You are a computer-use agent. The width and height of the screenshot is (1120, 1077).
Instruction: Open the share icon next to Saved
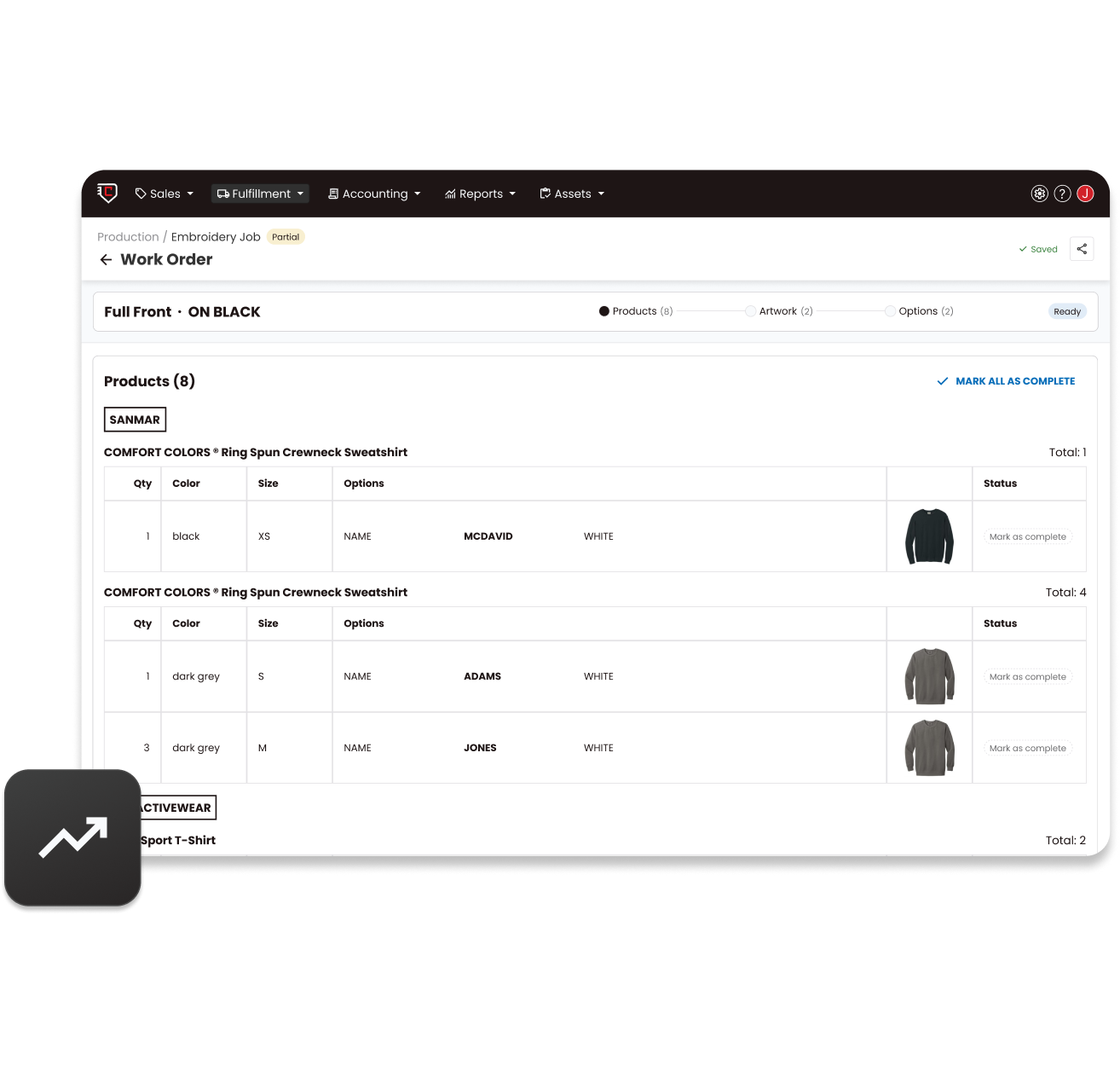coord(1082,249)
